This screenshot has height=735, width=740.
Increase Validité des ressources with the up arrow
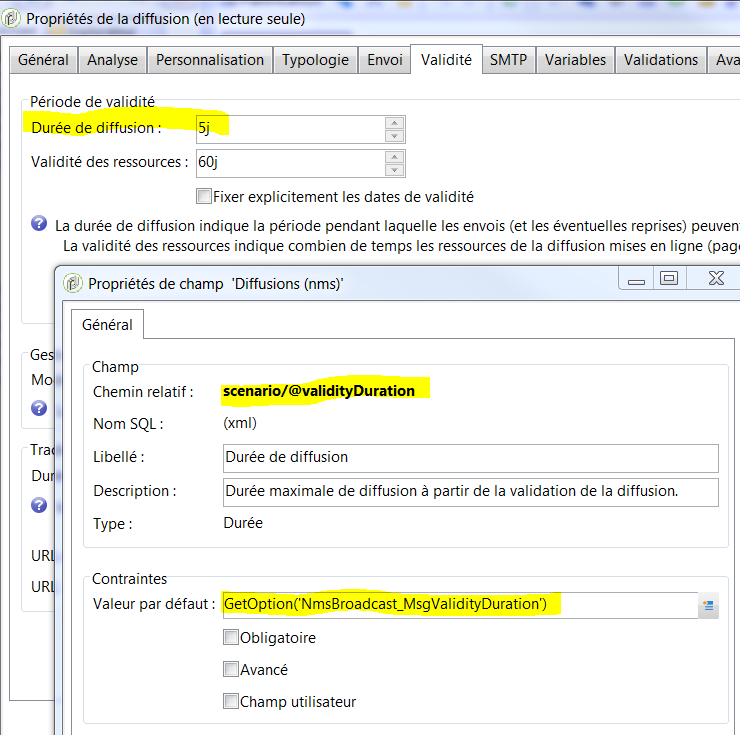point(394,156)
